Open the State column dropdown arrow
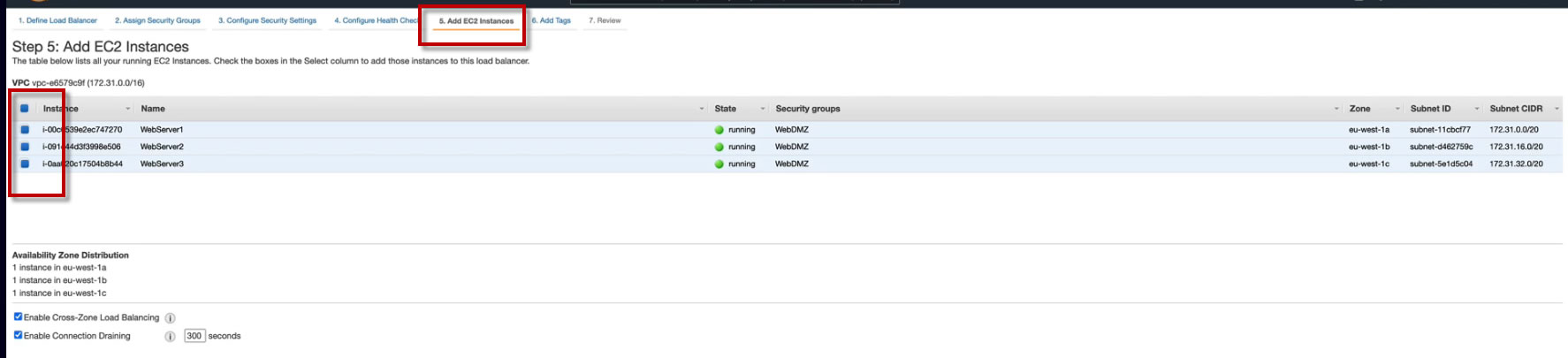The width and height of the screenshot is (1568, 358). click(x=763, y=109)
